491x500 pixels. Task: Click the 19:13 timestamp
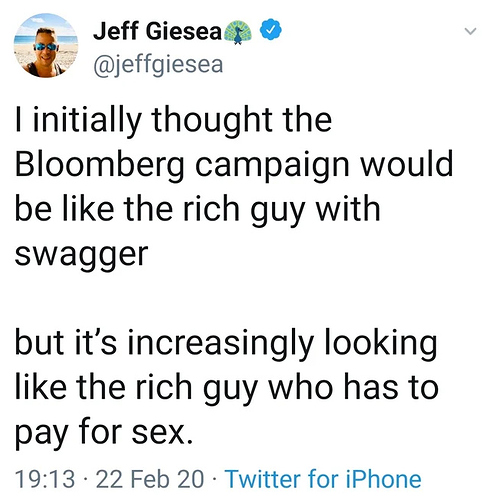(x=45, y=479)
